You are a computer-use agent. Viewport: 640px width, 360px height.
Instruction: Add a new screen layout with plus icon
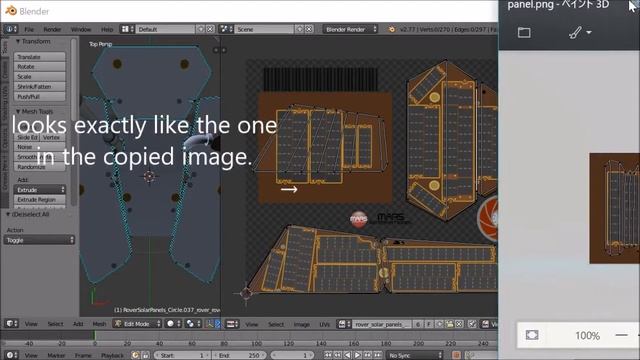(x=200, y=29)
